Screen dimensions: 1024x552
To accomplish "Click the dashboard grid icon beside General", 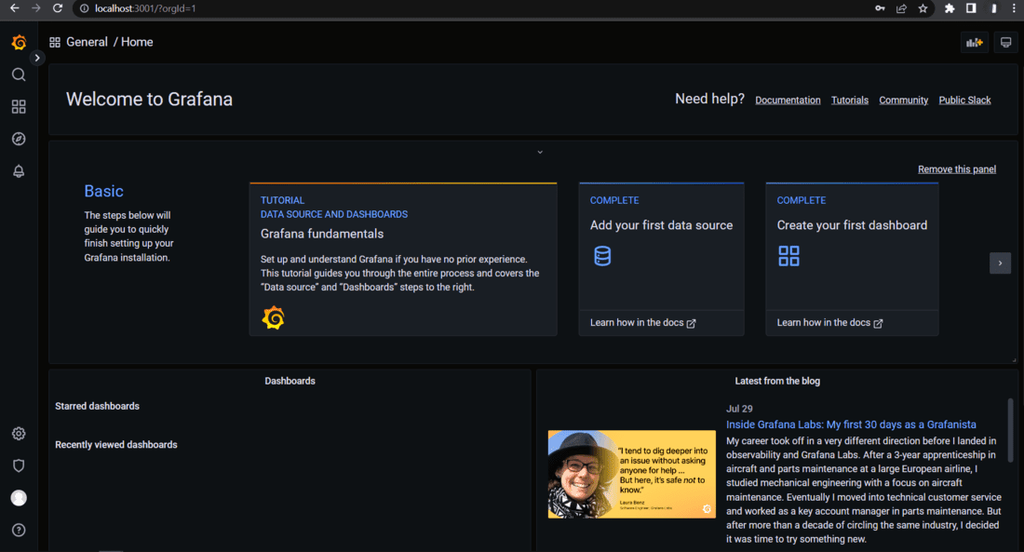I will pos(55,42).
